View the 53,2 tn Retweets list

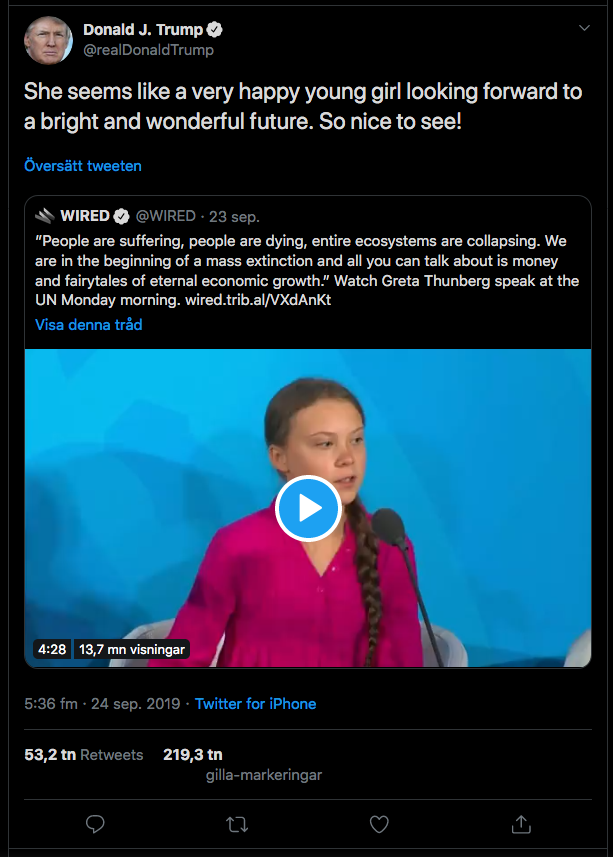[84, 755]
